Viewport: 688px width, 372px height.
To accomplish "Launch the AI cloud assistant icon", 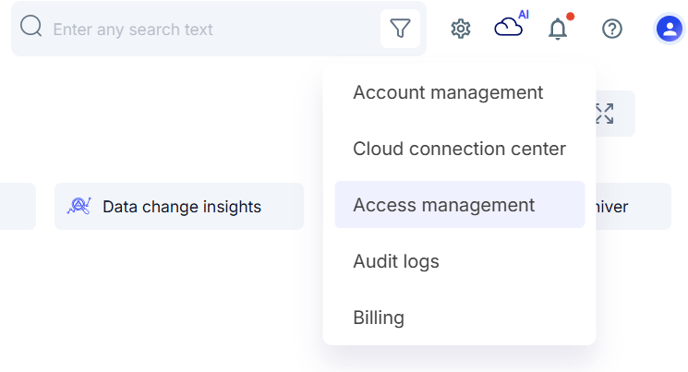I will coord(511,25).
